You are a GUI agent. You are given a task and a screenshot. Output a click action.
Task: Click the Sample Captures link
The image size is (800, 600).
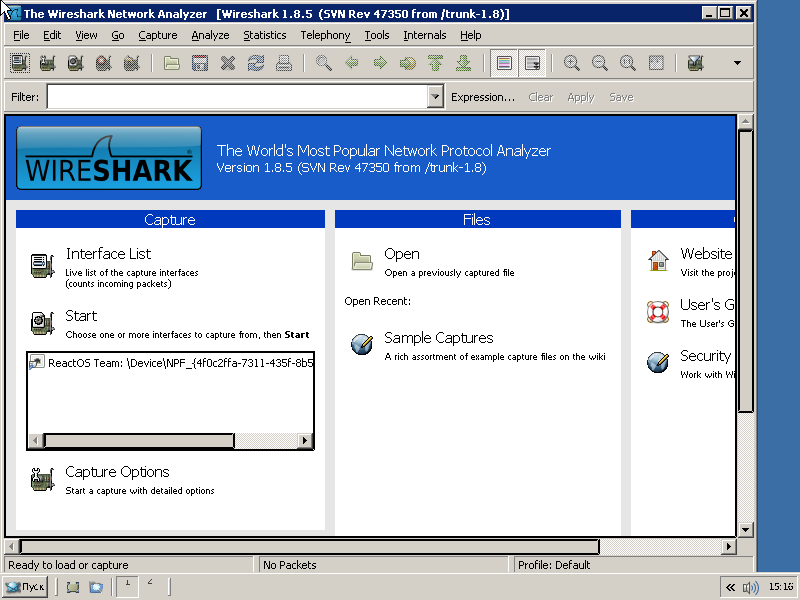click(x=439, y=338)
